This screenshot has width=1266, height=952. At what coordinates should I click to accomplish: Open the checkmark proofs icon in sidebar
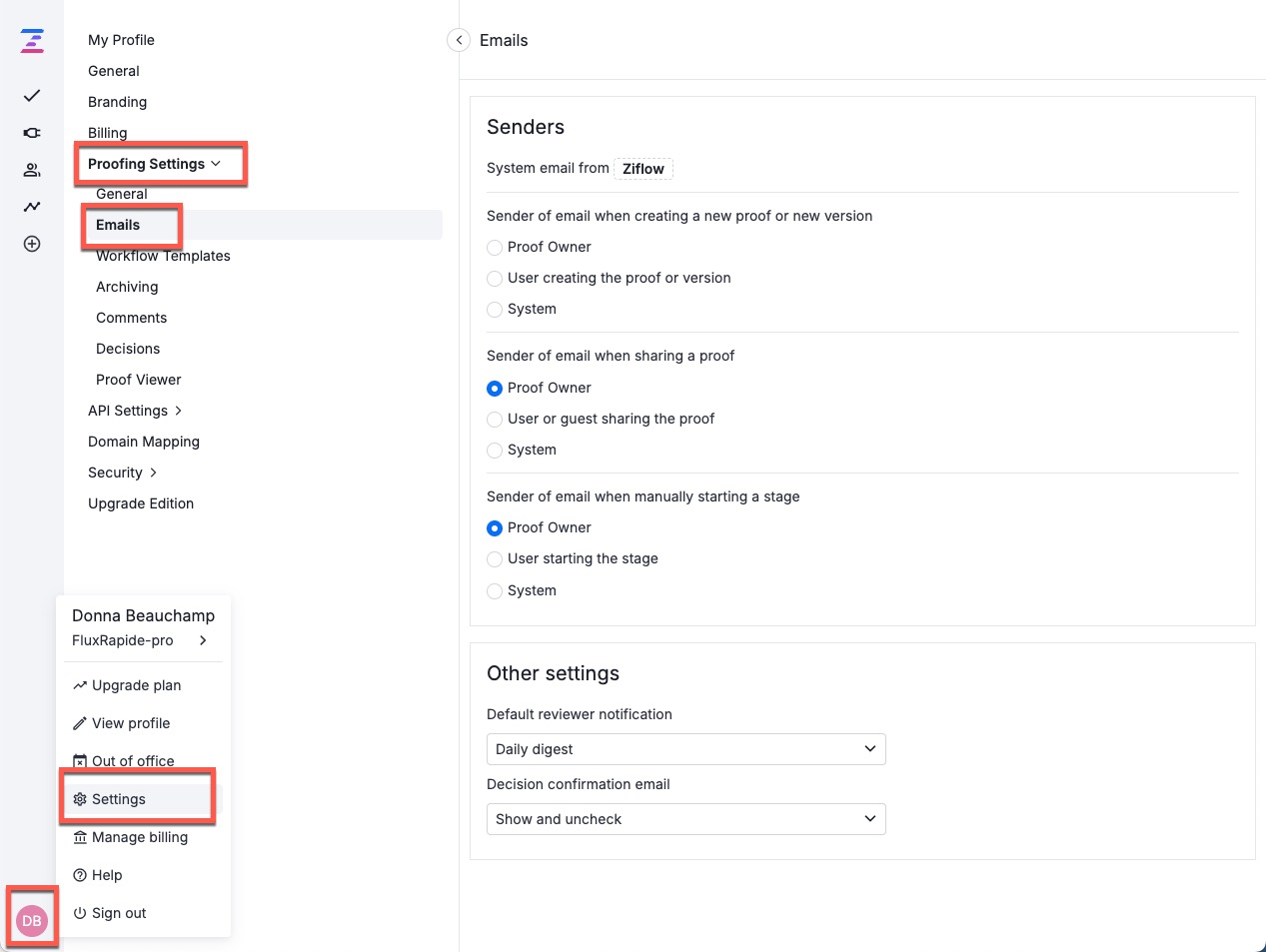[32, 96]
